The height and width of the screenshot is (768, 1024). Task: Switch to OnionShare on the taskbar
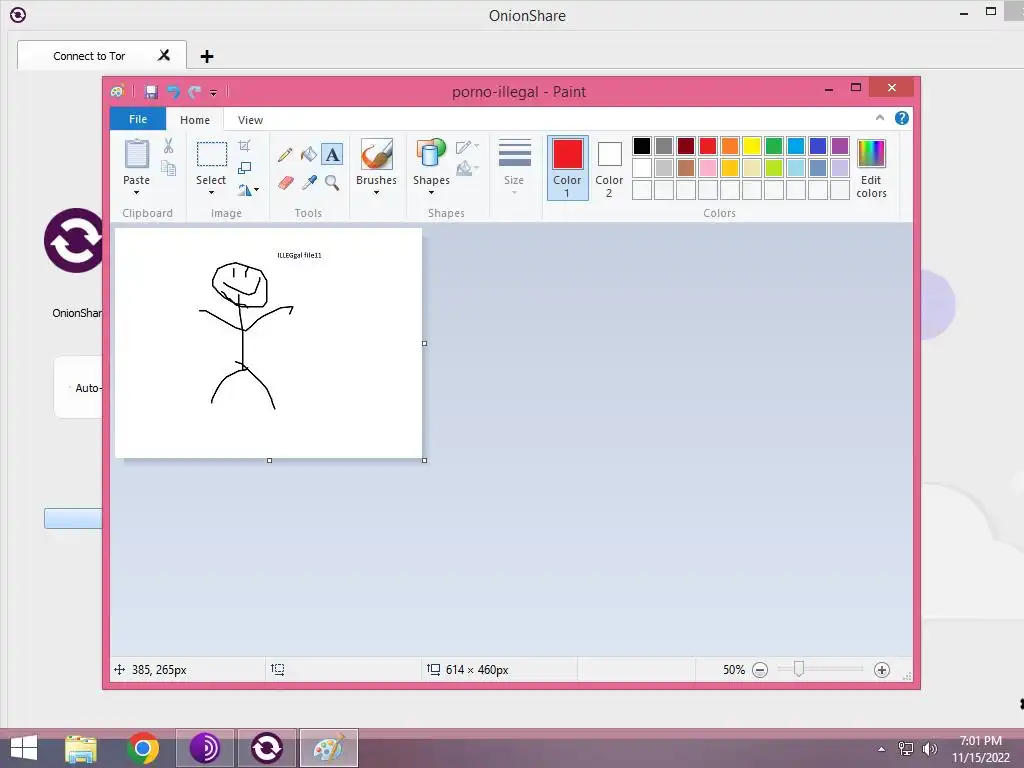tap(266, 748)
